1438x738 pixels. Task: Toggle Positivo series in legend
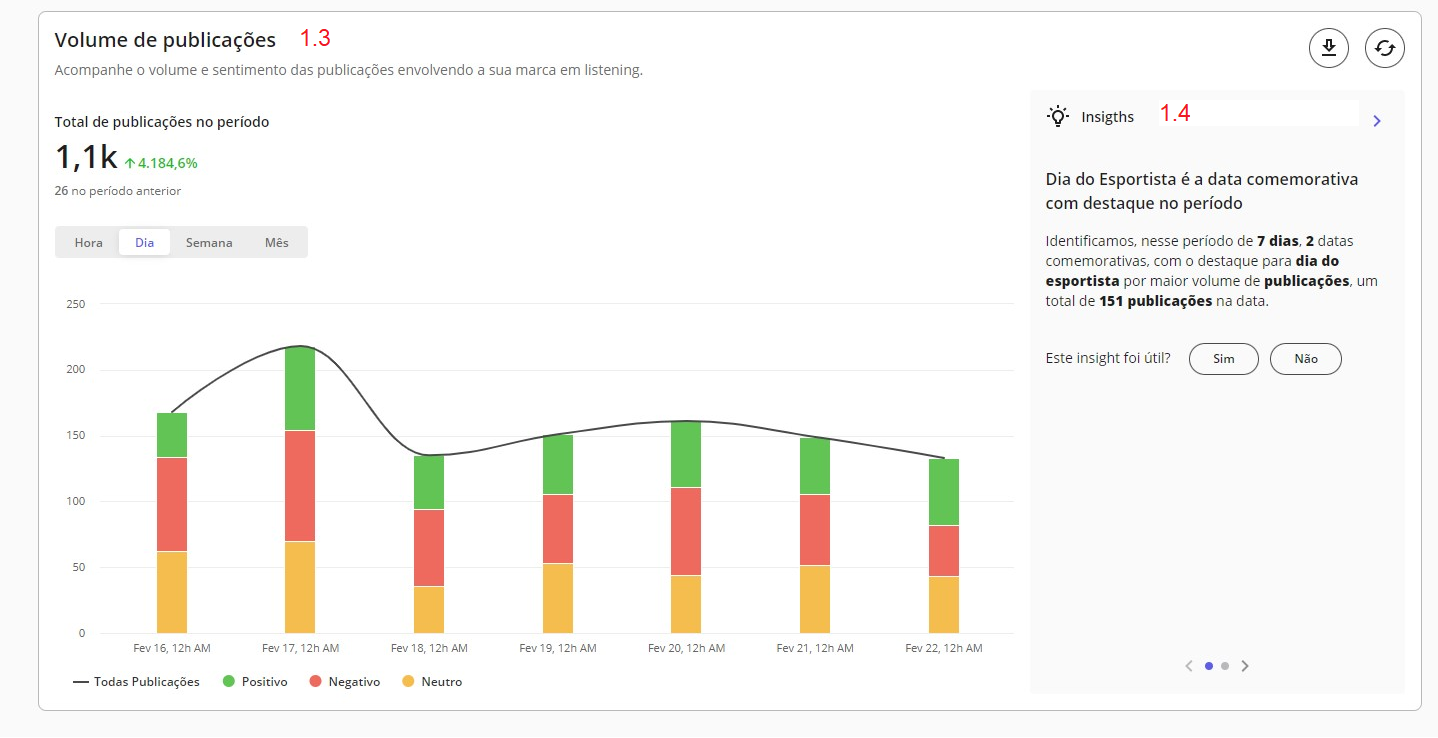pos(255,682)
